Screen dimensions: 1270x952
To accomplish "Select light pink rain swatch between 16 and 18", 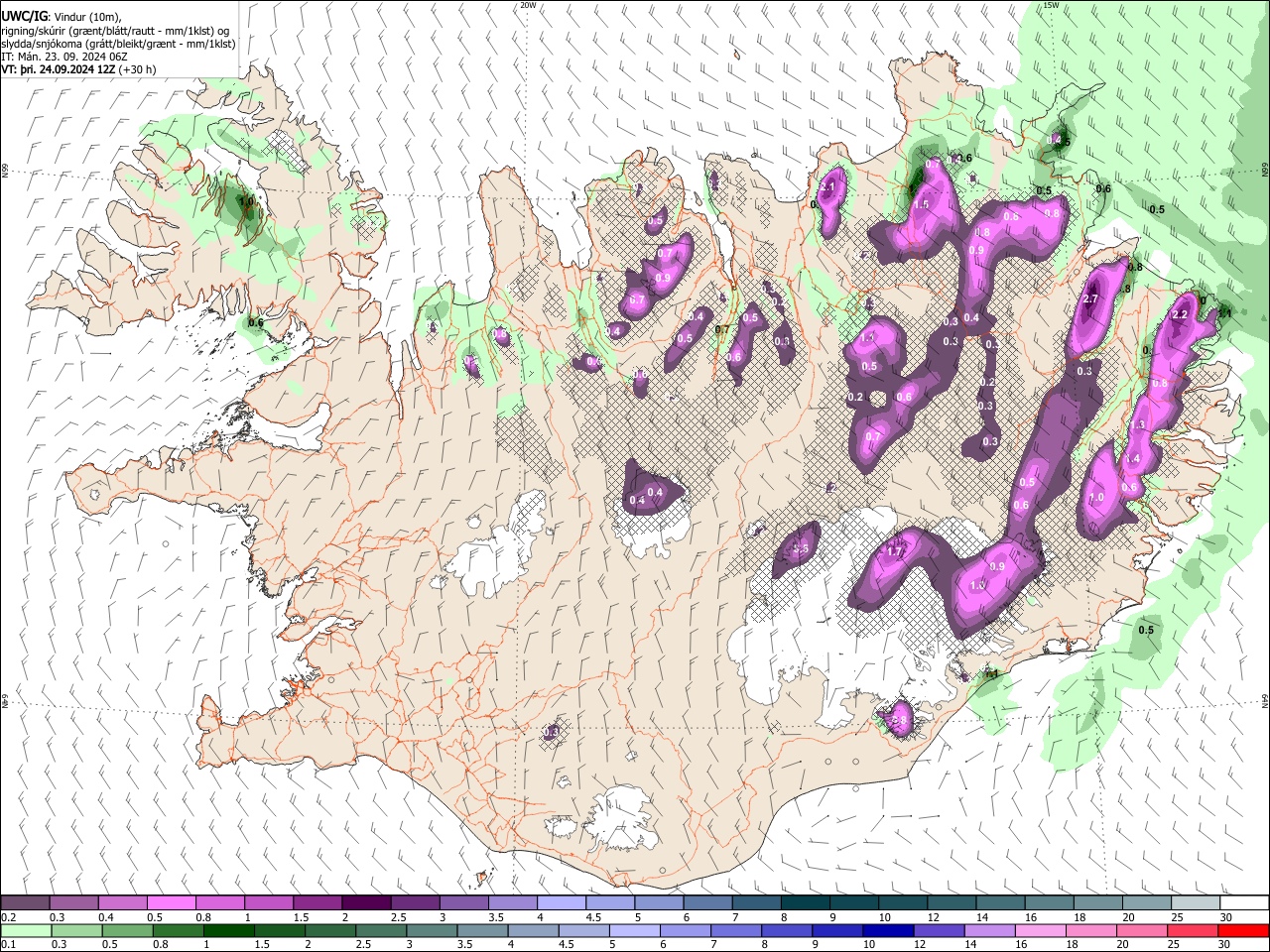I will [x=1041, y=931].
